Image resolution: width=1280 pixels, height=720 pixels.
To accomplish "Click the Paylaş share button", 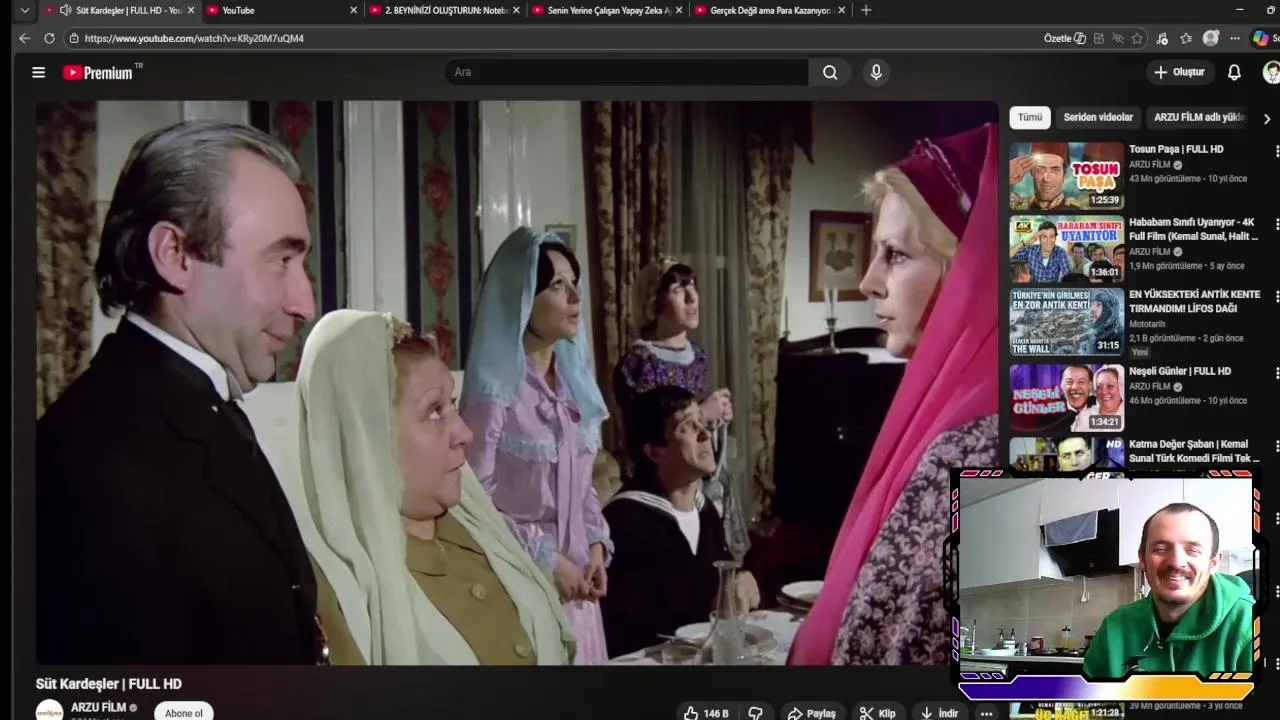I will [x=811, y=713].
